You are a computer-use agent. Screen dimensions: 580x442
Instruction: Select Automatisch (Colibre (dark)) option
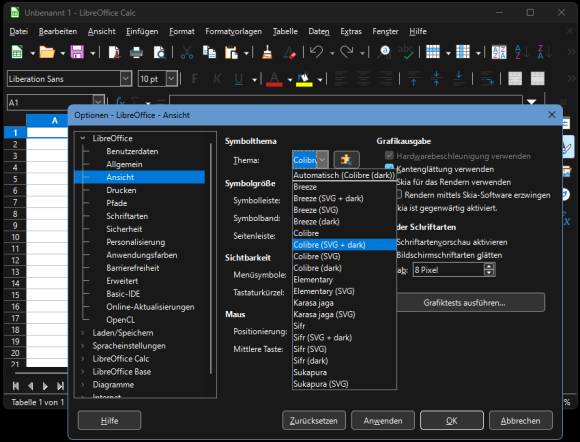344,175
